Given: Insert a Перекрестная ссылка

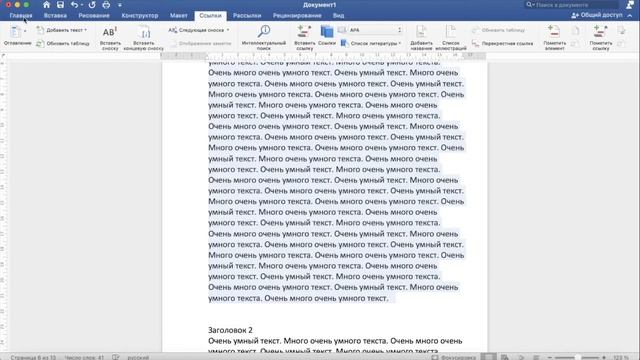Looking at the screenshot, I should tap(502, 43).
